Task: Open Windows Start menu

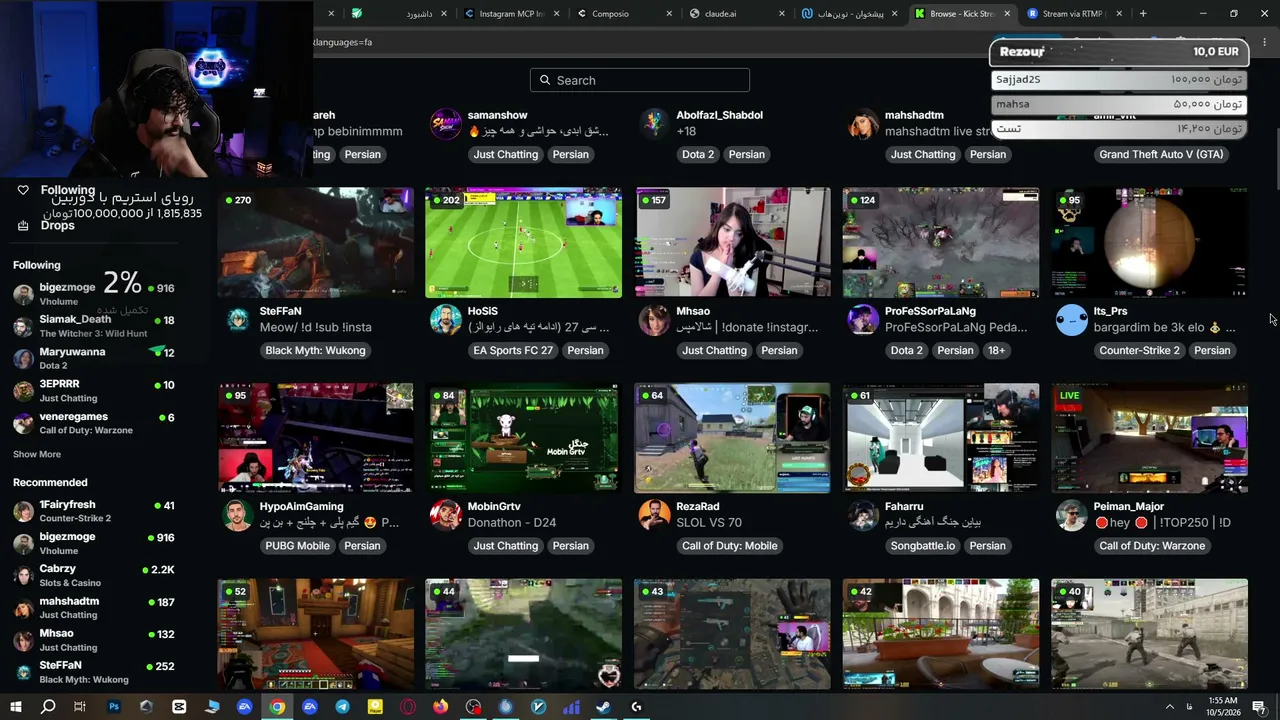Action: 15,707
